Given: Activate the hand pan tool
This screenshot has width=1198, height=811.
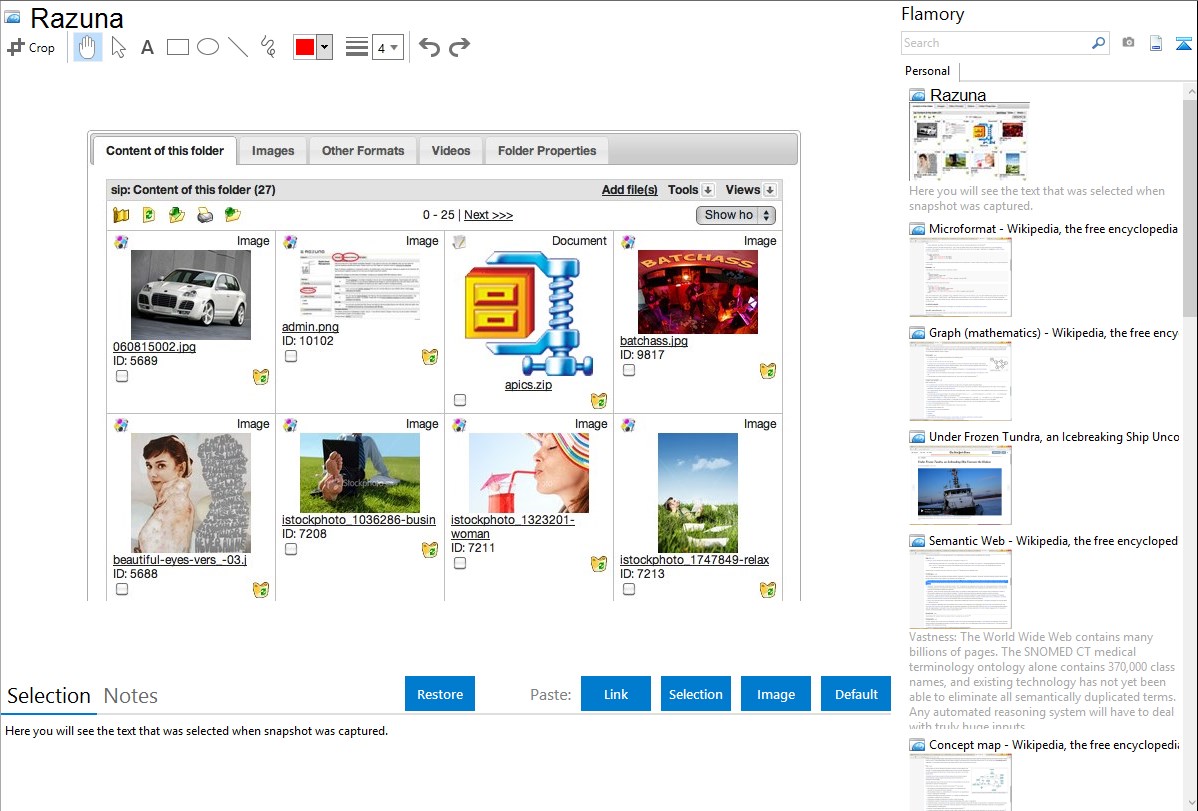Looking at the screenshot, I should coord(87,47).
